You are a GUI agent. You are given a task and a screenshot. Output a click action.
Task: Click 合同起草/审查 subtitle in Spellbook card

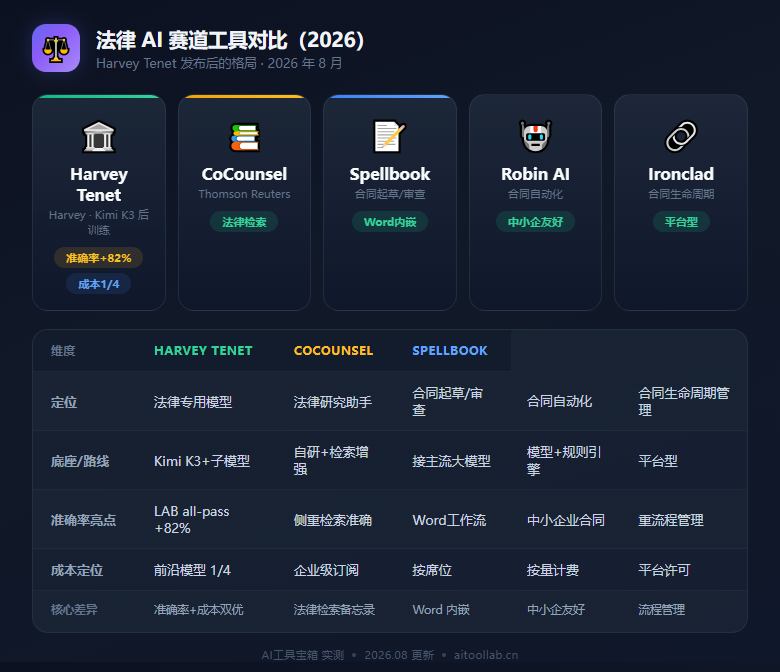pos(390,194)
